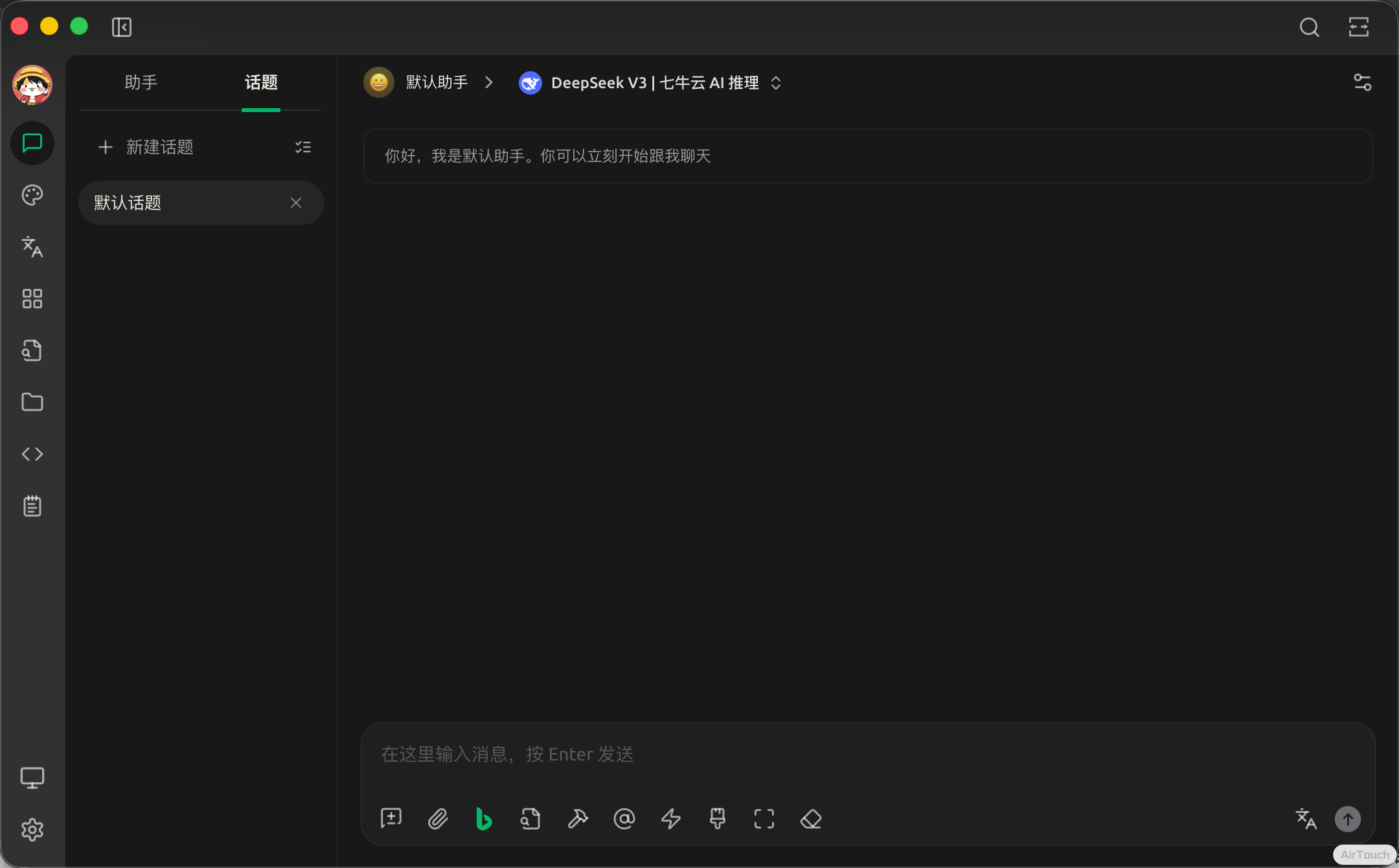Toggle the left sidebar collapse button
Viewport: 1399px width, 868px height.
pyautogui.click(x=121, y=27)
